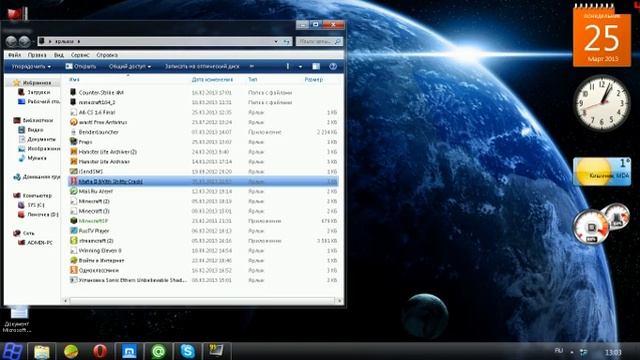The image size is (640, 360).
Task: Click the analog clock gadget
Action: [602, 102]
